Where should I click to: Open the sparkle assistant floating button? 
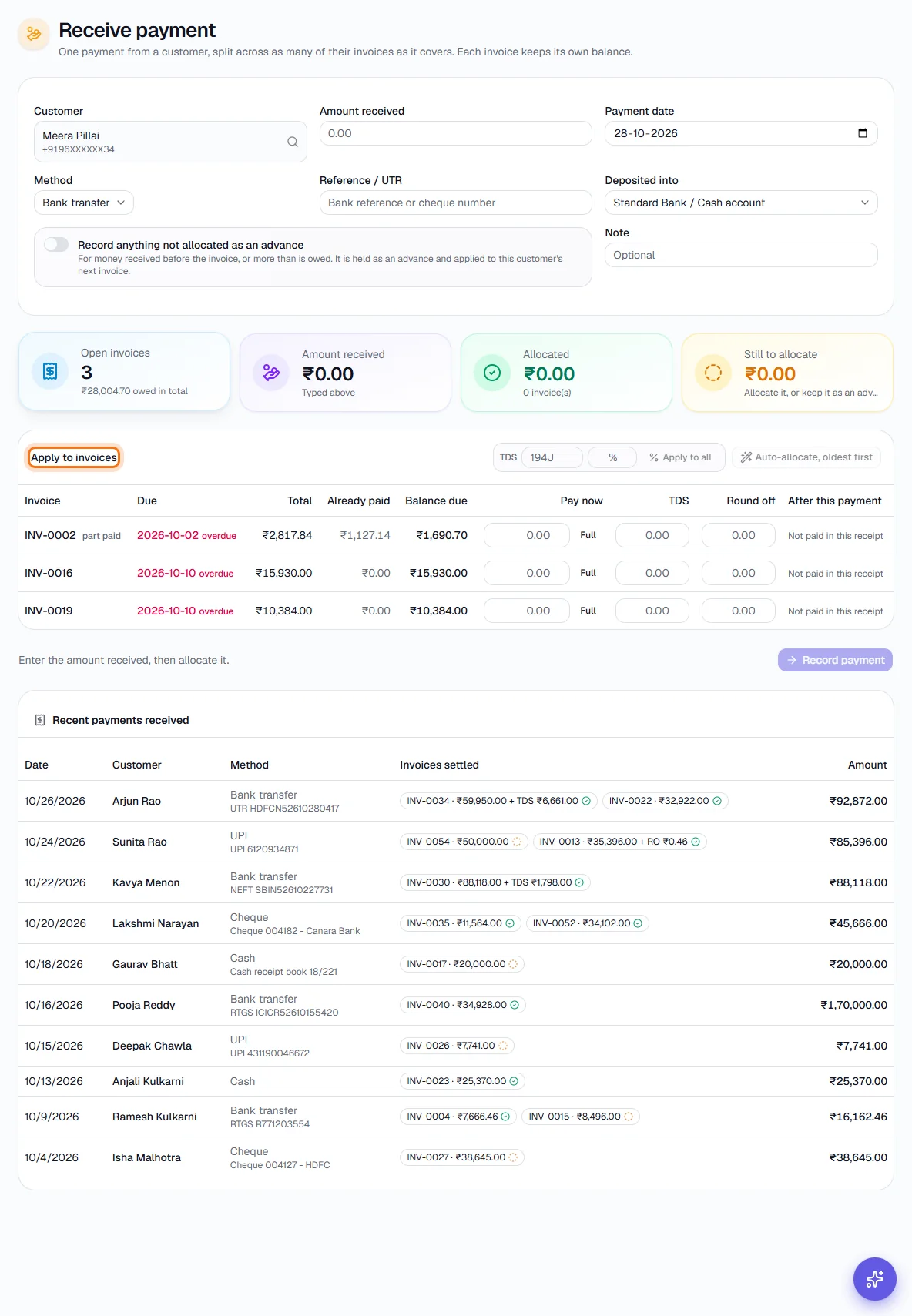(874, 1279)
